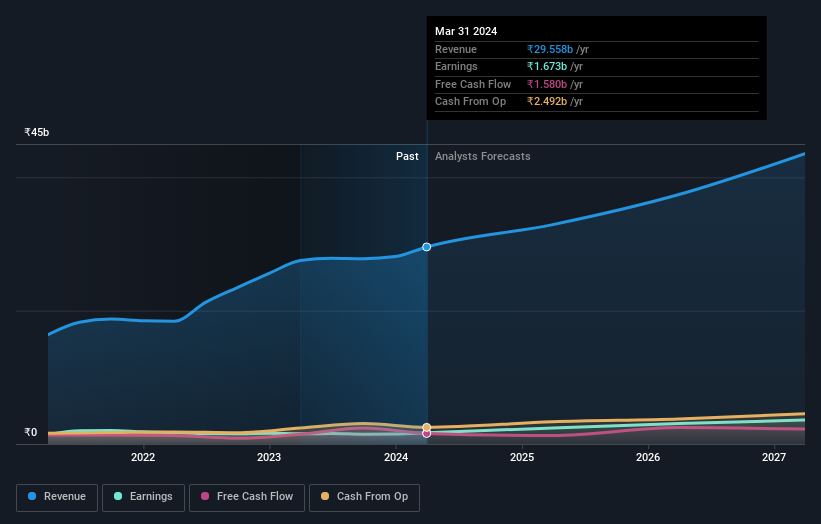Click the 2025 x-axis label
Screen dimensions: 821x524
pyautogui.click(x=522, y=458)
